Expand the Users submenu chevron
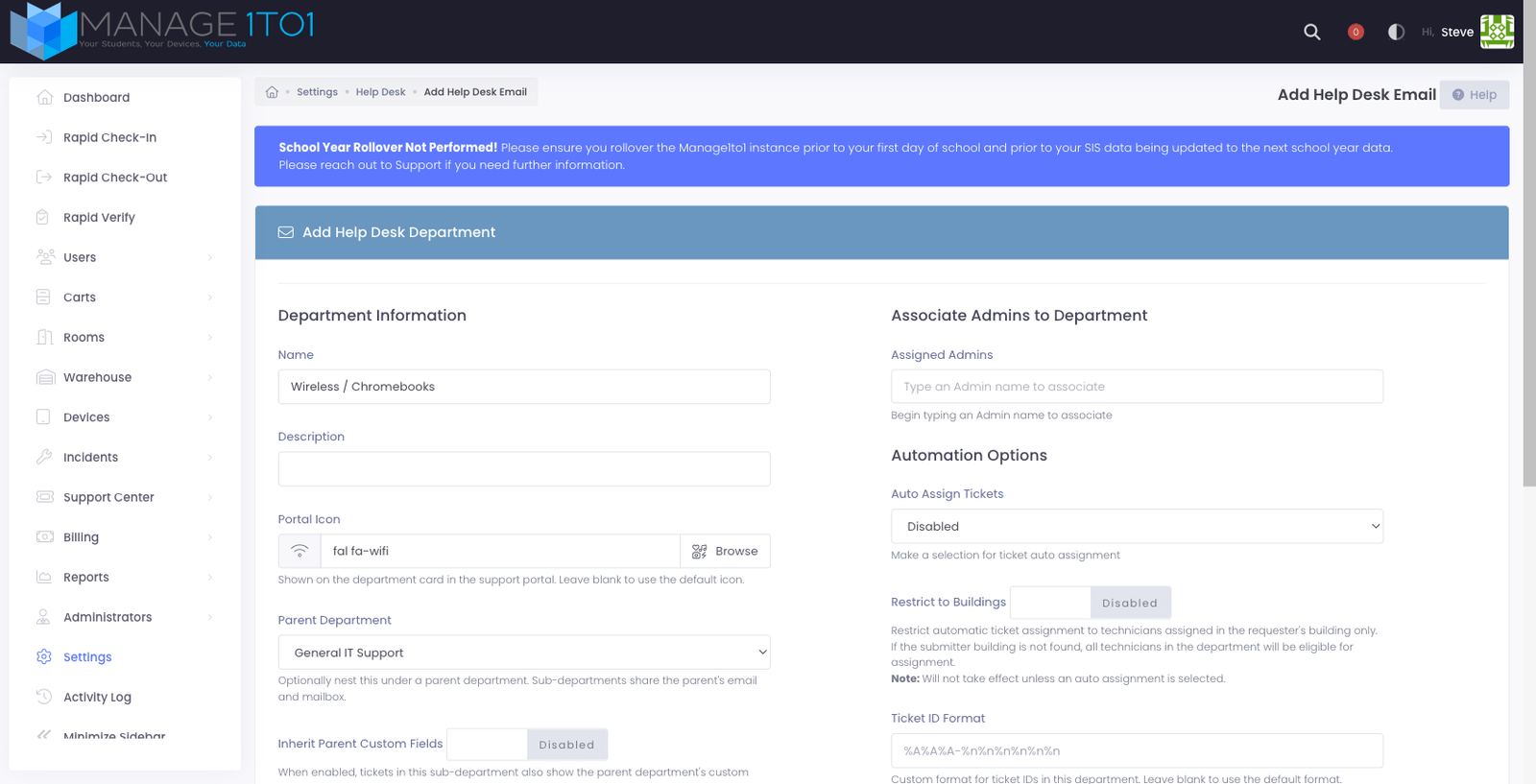The height and width of the screenshot is (784, 1536). 210,257
